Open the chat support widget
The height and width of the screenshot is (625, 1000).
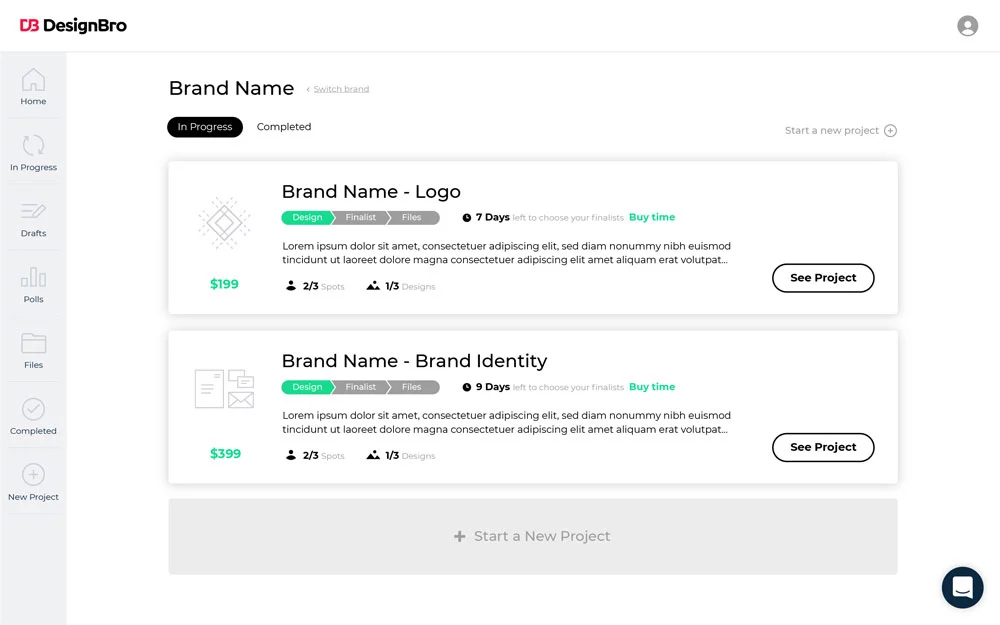point(962,587)
